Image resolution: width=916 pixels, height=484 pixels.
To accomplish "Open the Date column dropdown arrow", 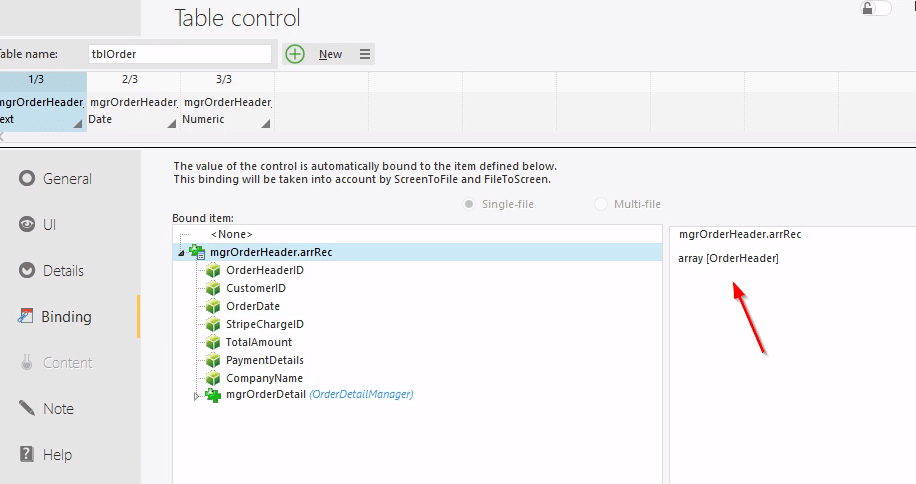I will [x=172, y=124].
